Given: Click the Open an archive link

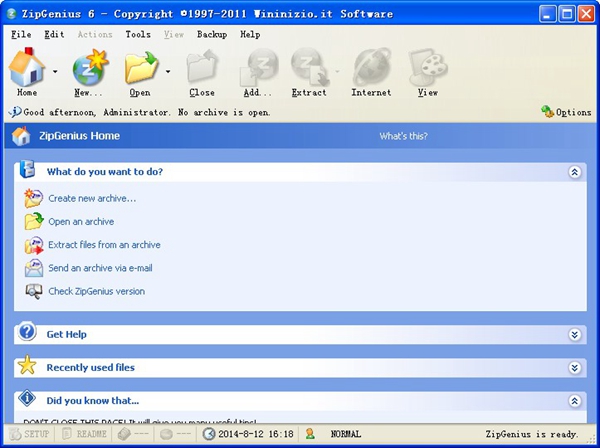Looking at the screenshot, I should click(81, 222).
